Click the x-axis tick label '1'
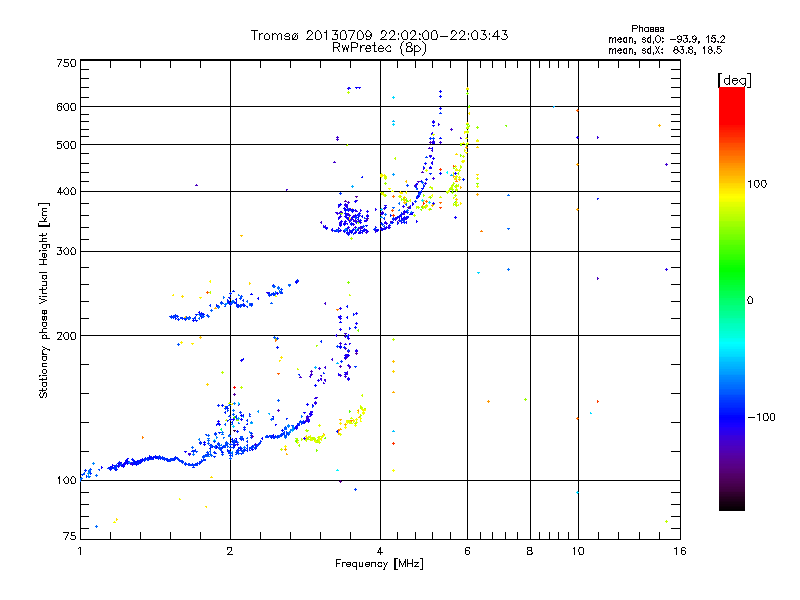 click(x=80, y=551)
